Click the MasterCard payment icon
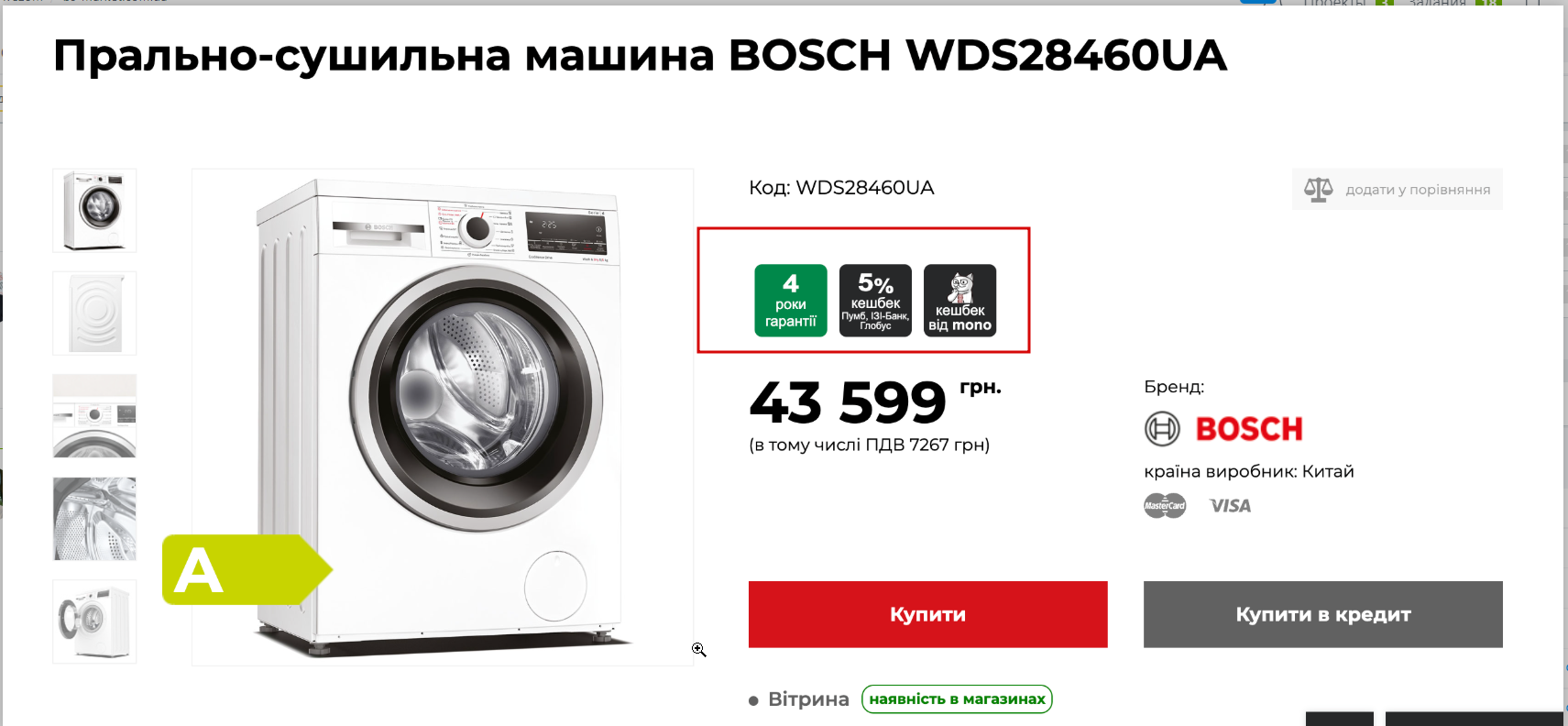Screen dimensions: 1568x726 1165,505
